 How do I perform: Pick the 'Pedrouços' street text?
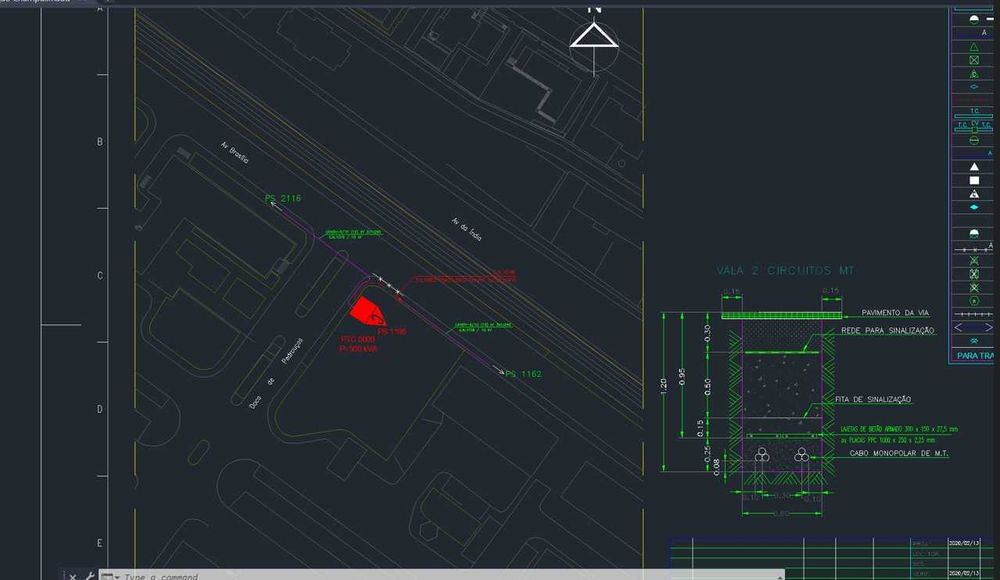tap(293, 350)
